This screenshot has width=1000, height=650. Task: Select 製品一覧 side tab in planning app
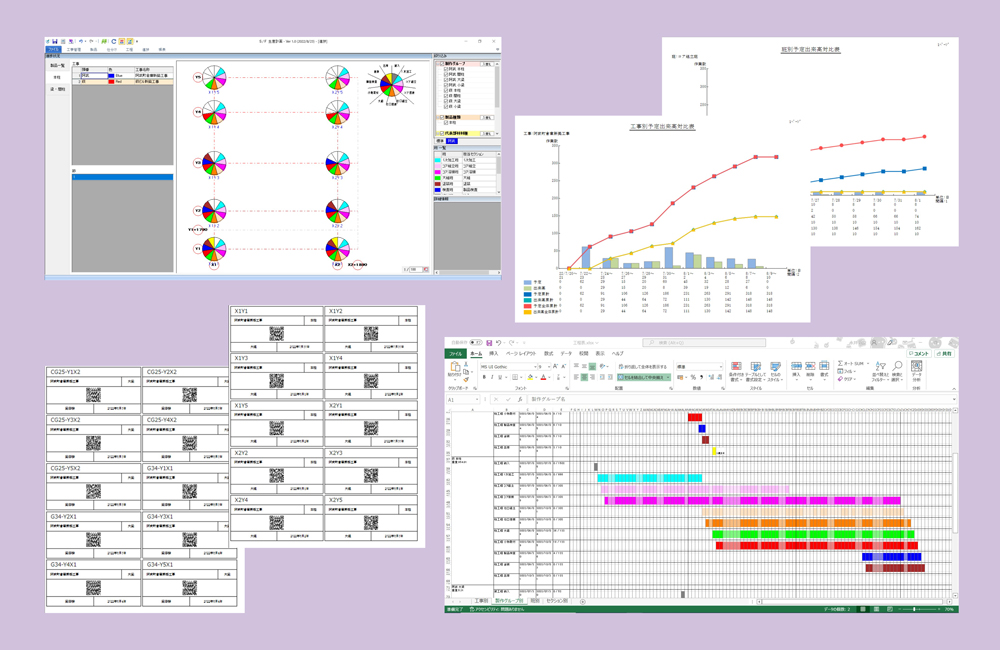[57, 66]
